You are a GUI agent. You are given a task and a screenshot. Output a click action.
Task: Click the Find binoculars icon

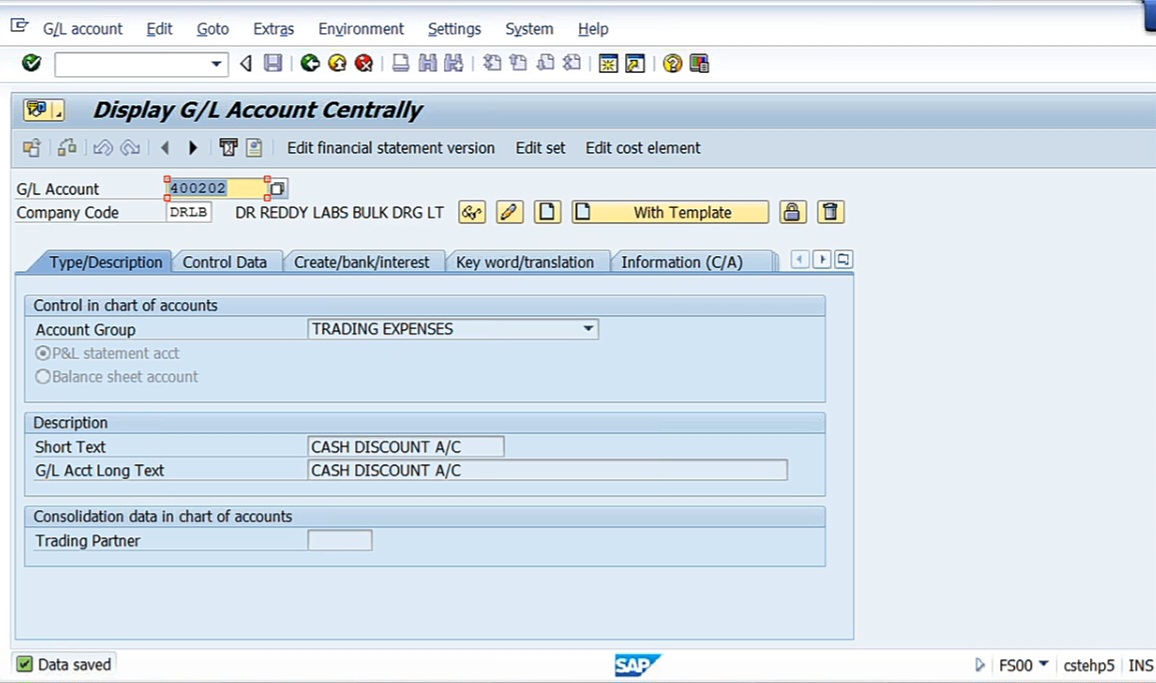coord(427,63)
